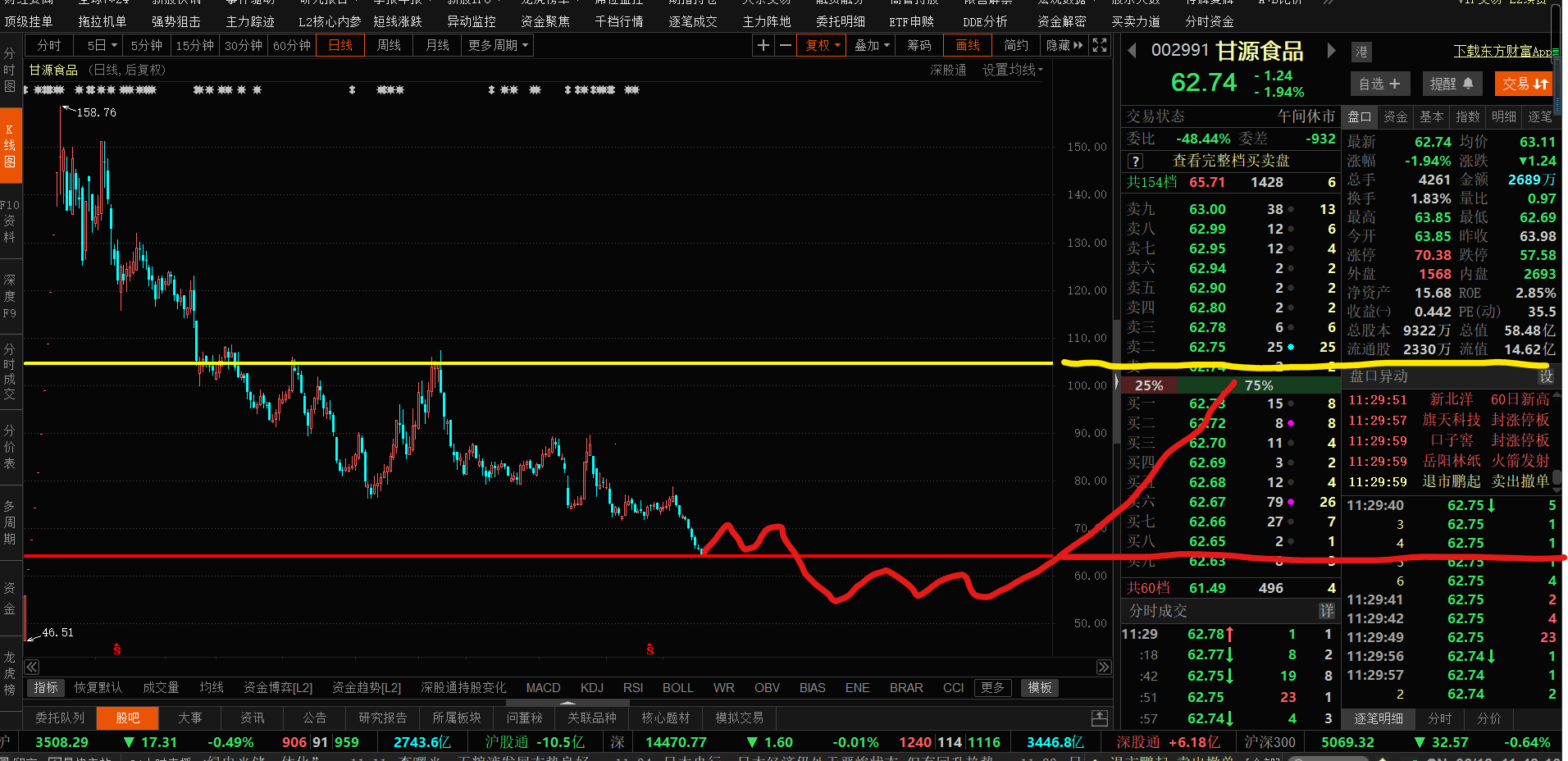Go to the previous stock using left arrow
This screenshot has height=761, width=1568.
[x=1133, y=51]
